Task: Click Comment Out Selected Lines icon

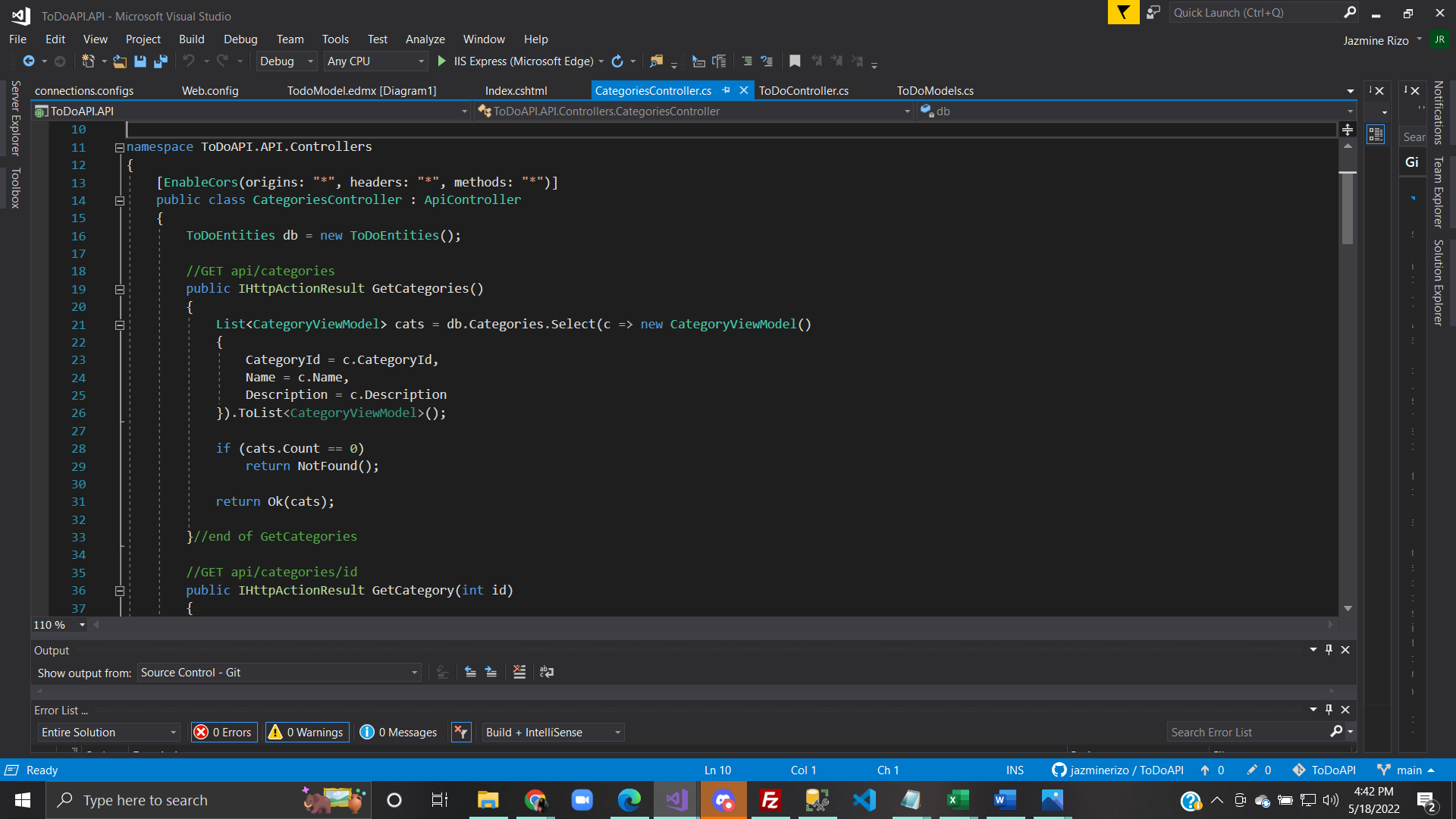Action: click(747, 61)
